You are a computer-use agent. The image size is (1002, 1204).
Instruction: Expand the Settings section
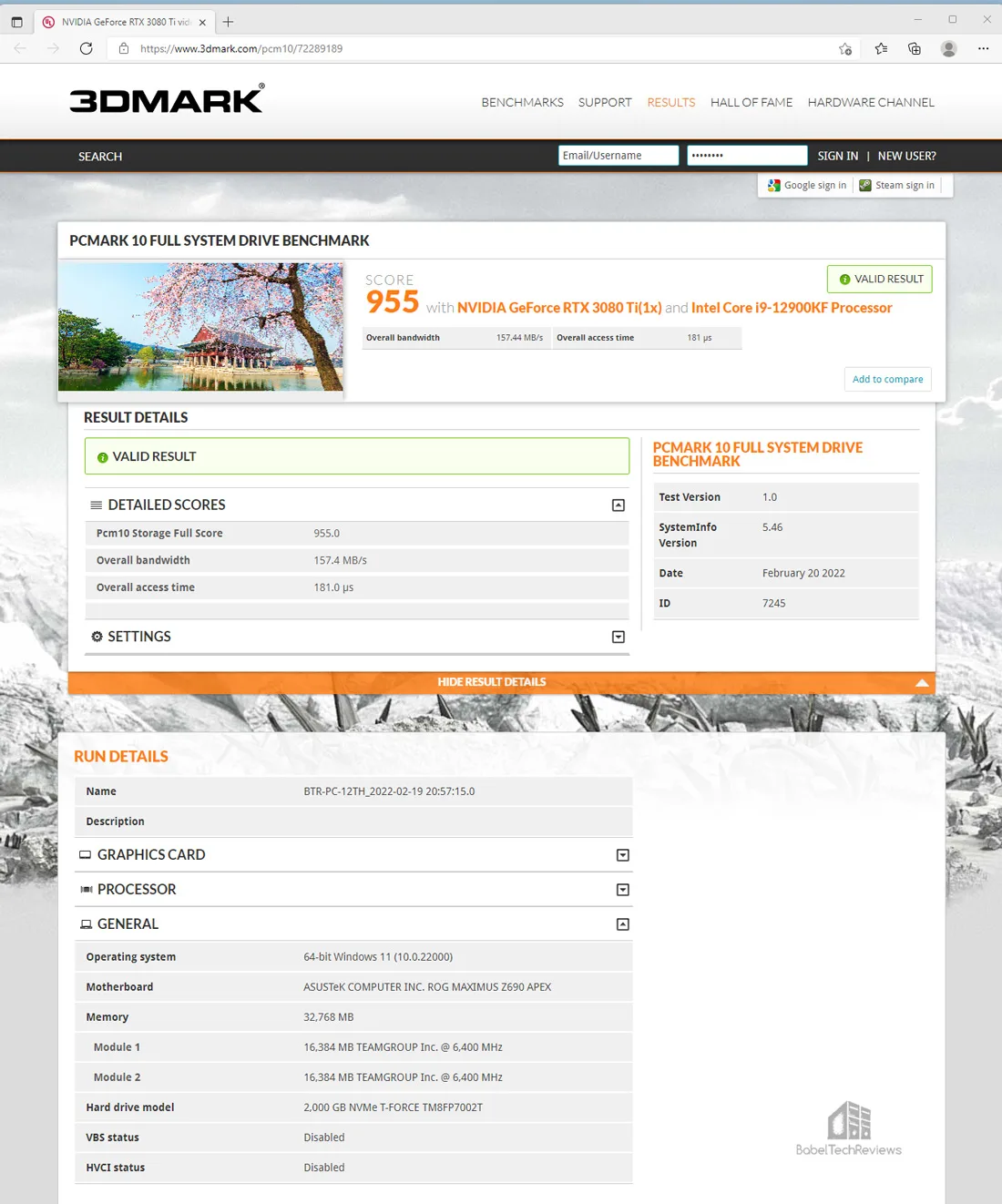pos(619,637)
